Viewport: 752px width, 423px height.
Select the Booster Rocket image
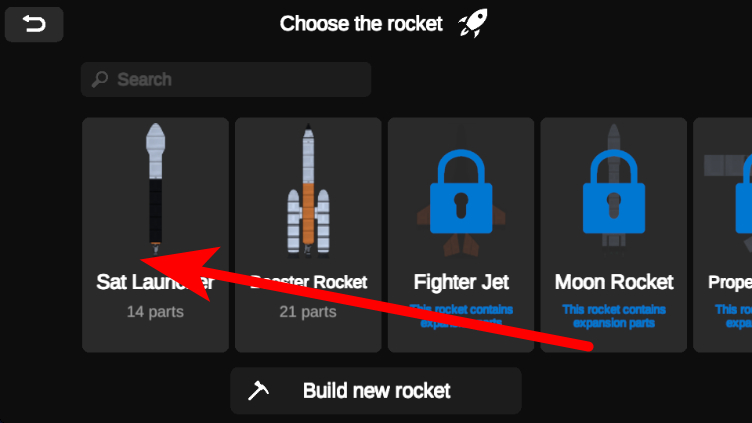[308, 188]
